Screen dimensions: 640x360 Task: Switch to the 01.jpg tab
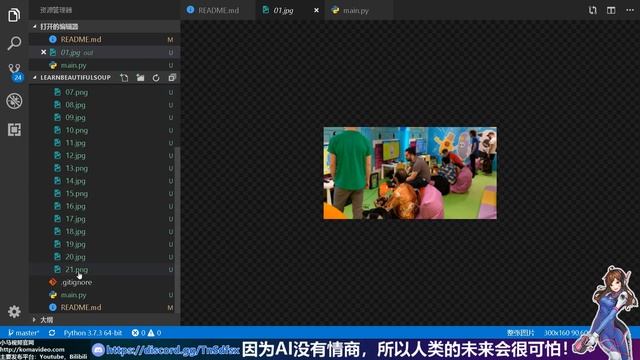[291, 10]
